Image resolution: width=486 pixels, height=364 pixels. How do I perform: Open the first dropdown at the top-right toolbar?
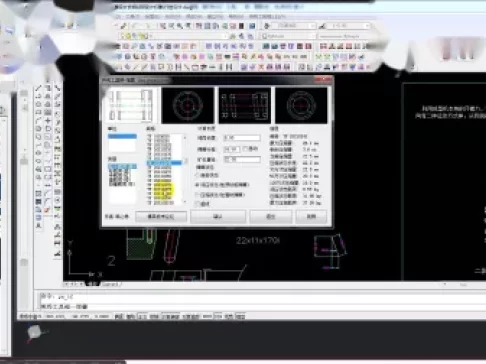click(294, 26)
